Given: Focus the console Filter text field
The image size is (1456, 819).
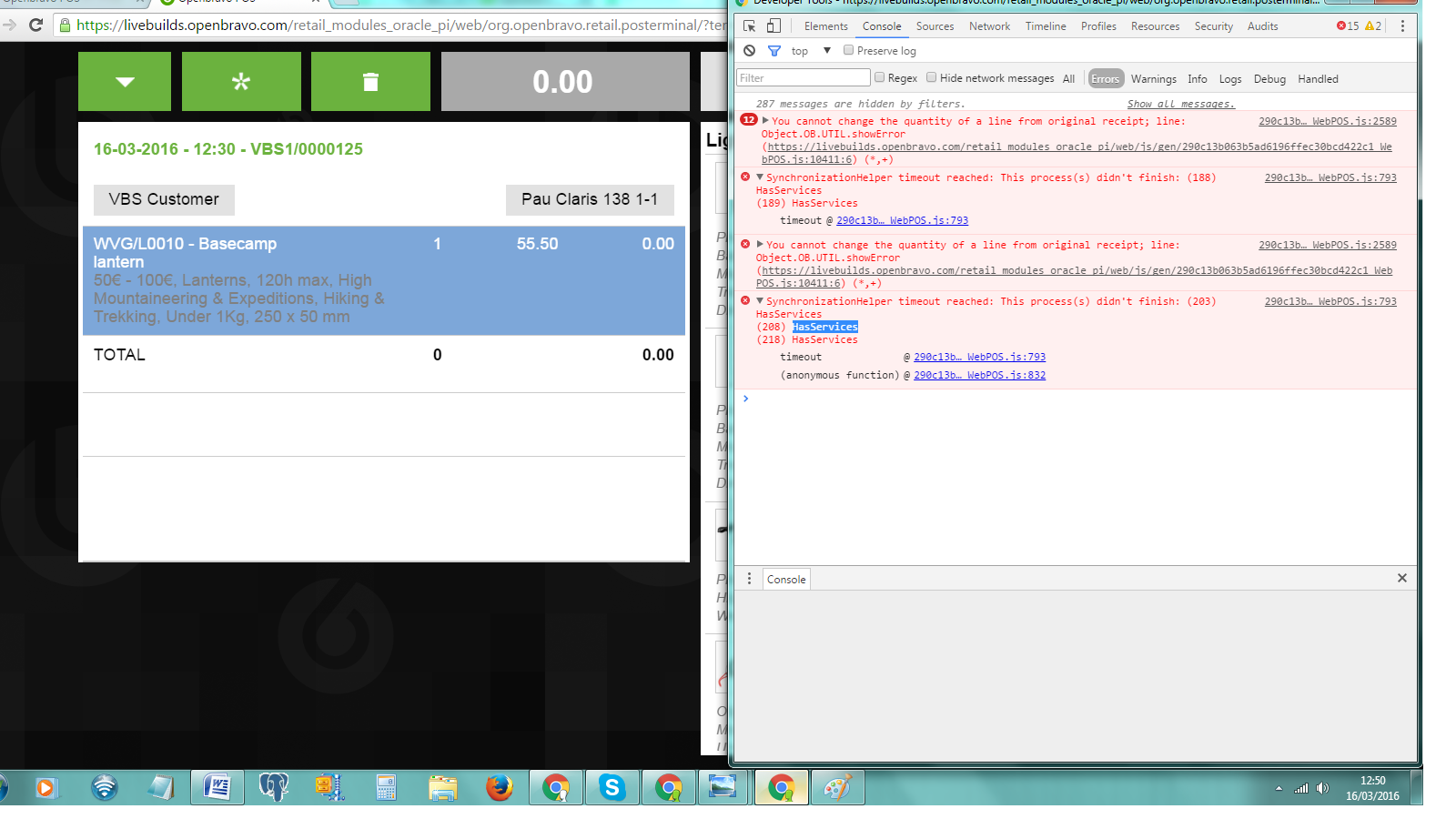Looking at the screenshot, I should pyautogui.click(x=803, y=78).
